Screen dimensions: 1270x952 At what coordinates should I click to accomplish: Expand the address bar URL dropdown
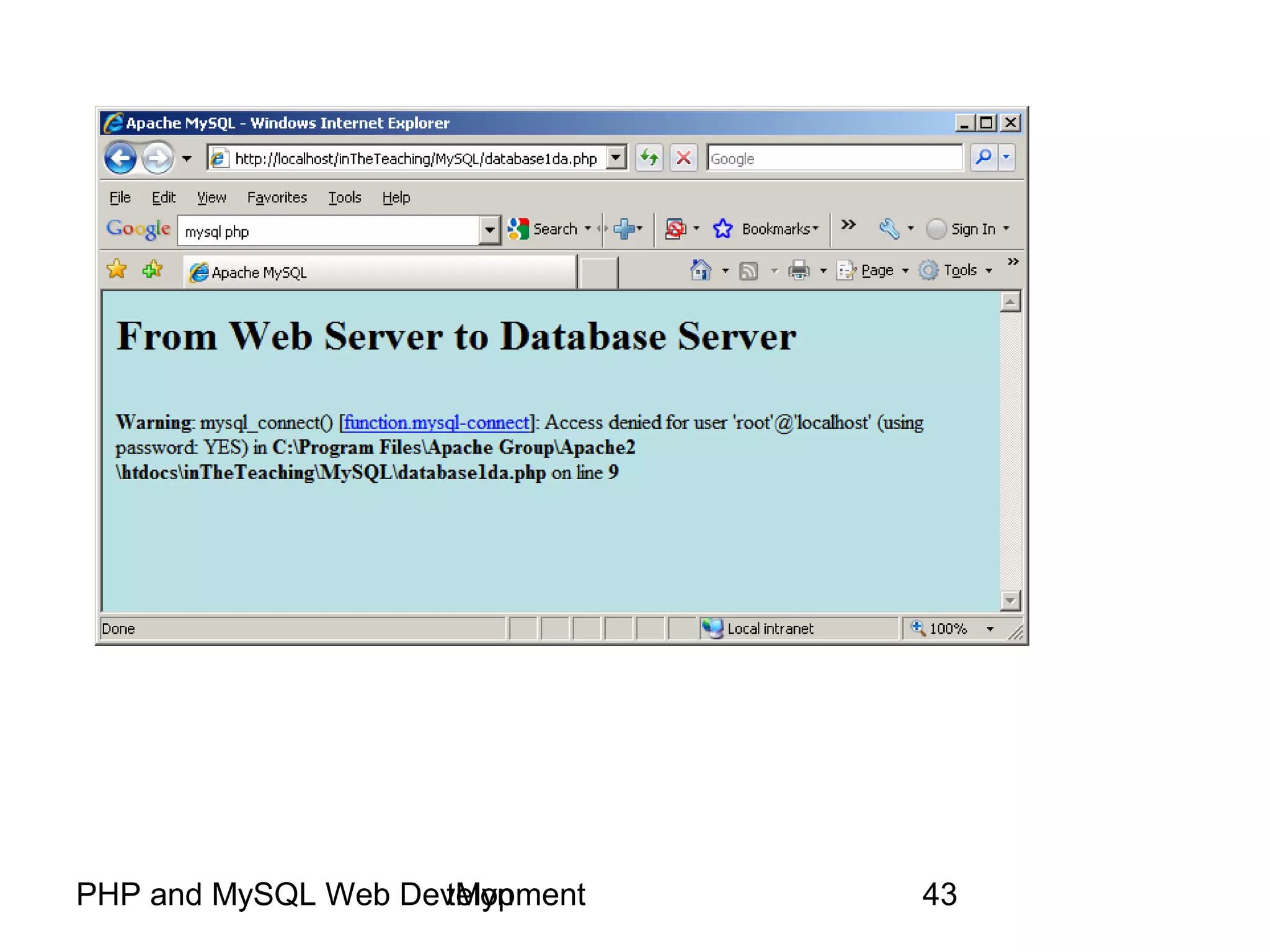click(615, 157)
